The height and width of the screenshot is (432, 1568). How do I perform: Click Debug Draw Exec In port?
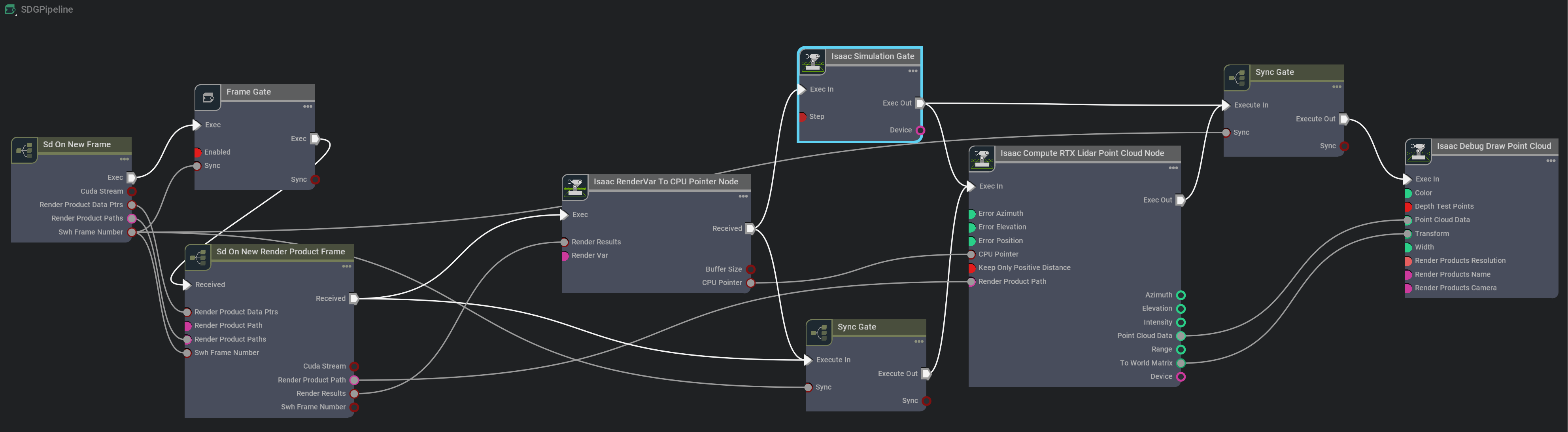(1407, 179)
